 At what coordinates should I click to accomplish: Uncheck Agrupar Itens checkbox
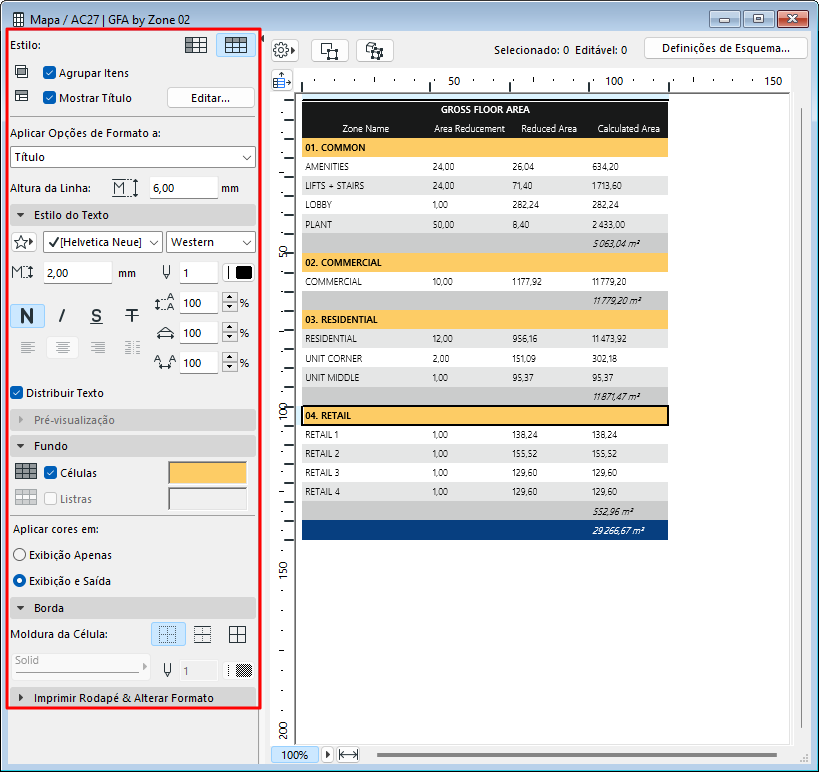(x=50, y=73)
